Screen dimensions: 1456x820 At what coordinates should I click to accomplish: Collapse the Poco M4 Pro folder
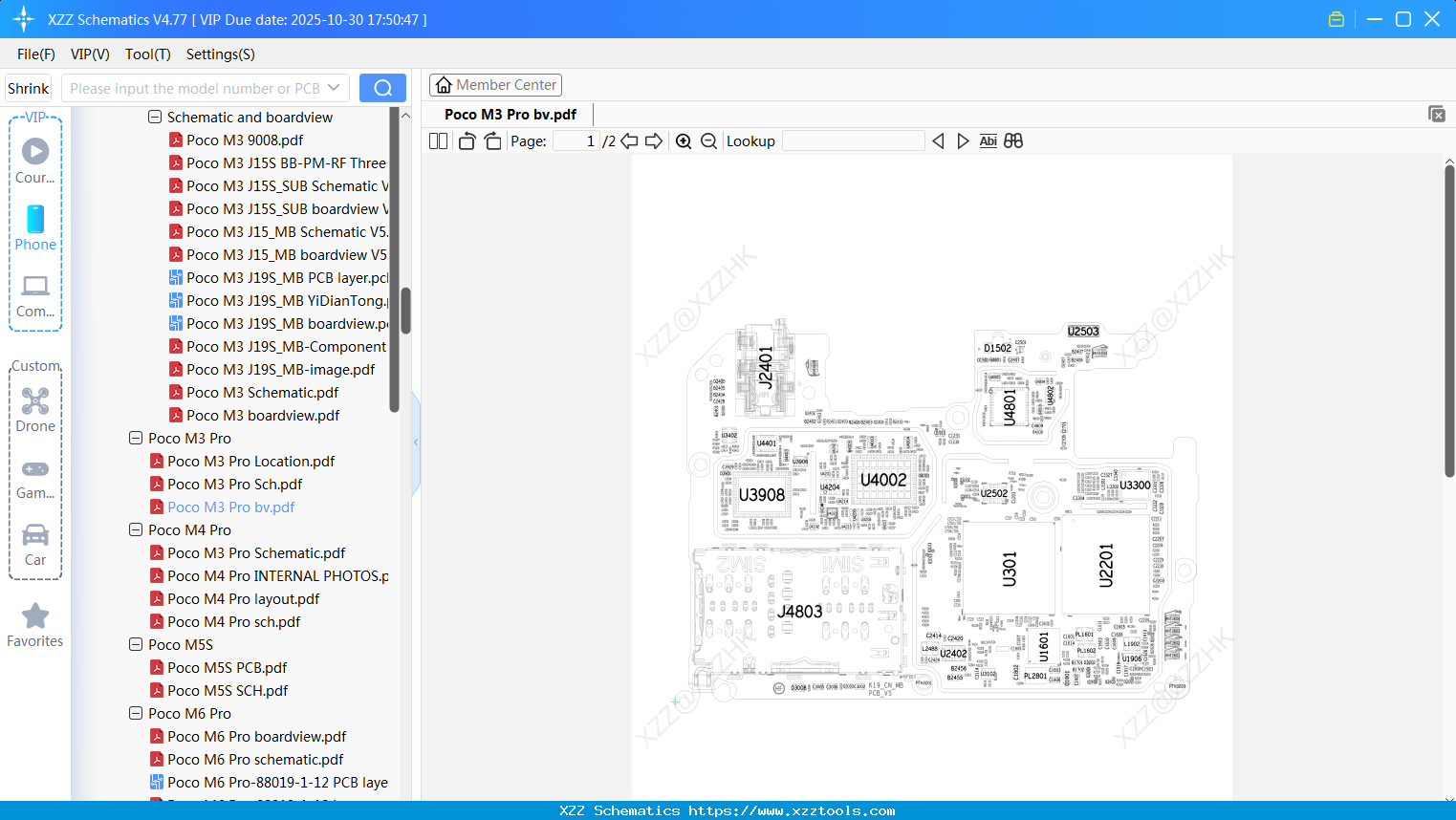point(136,530)
